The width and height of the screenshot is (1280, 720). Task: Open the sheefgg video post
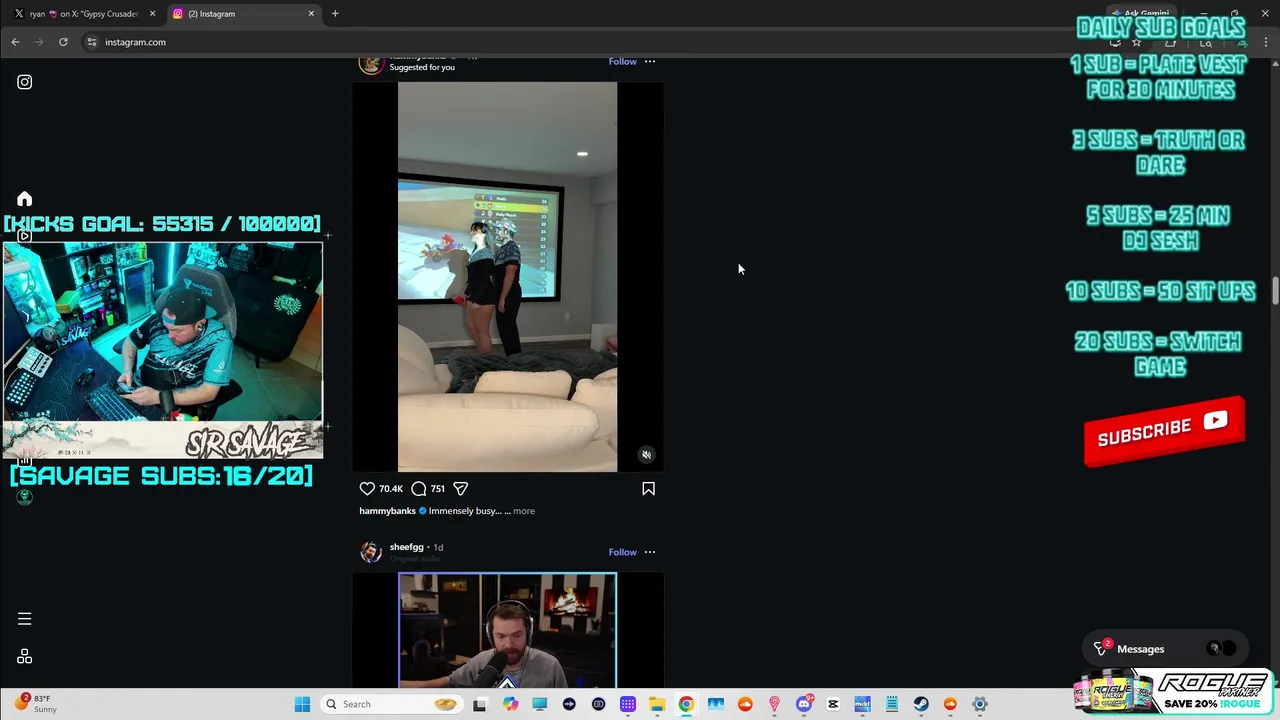(x=507, y=630)
